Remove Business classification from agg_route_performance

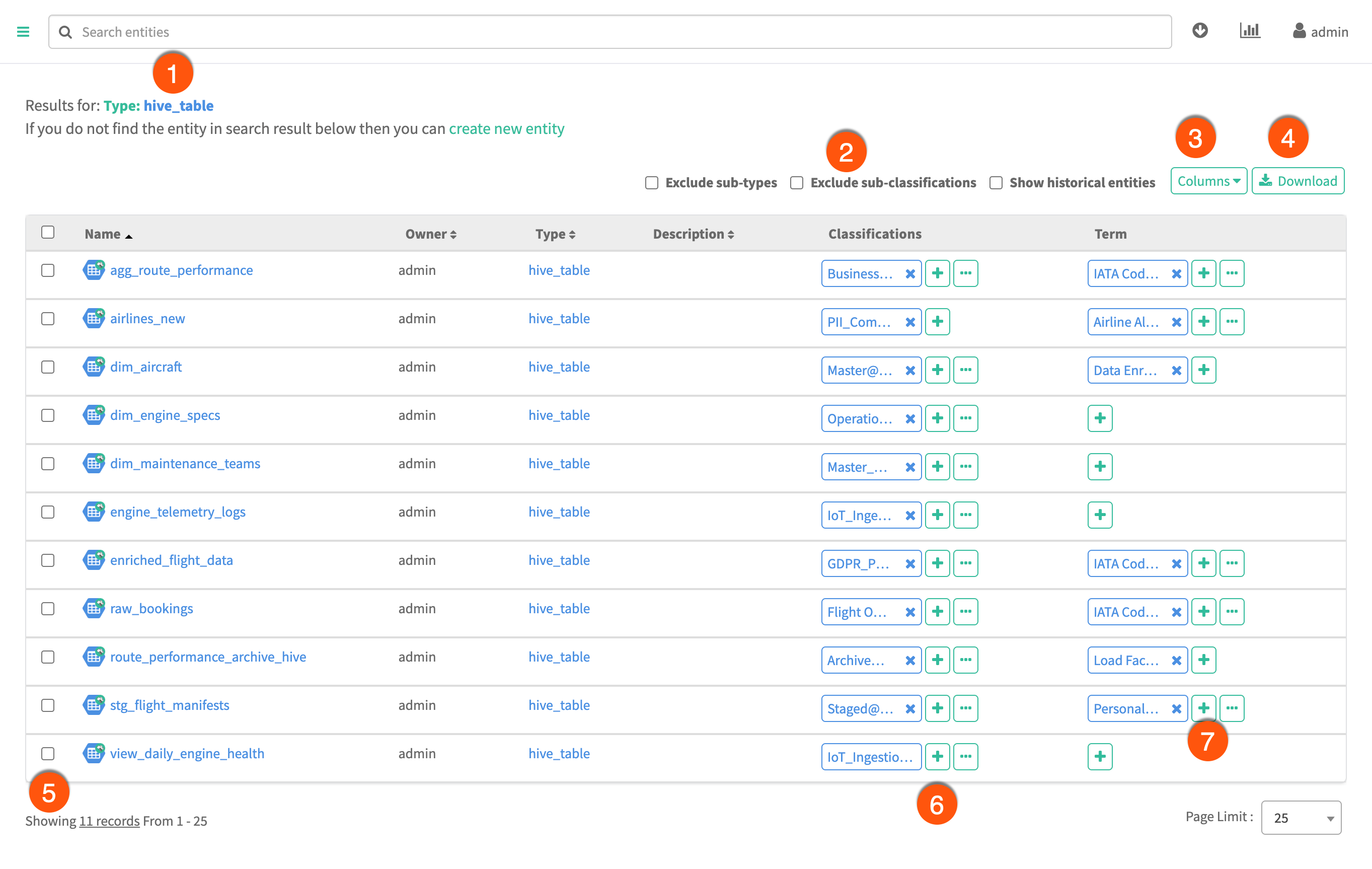tap(910, 273)
